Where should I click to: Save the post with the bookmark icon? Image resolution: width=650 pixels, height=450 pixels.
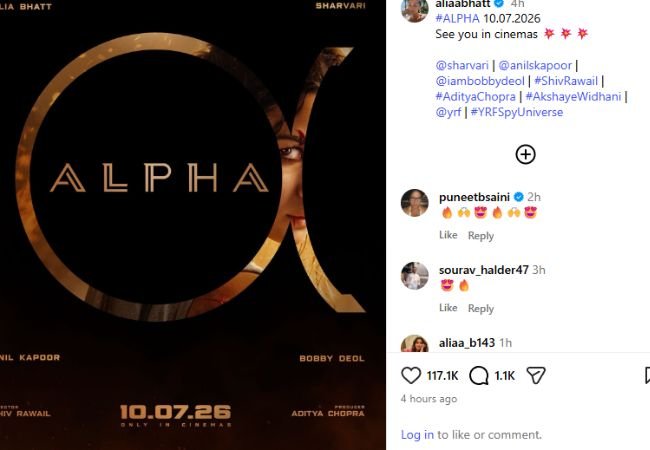click(x=647, y=375)
